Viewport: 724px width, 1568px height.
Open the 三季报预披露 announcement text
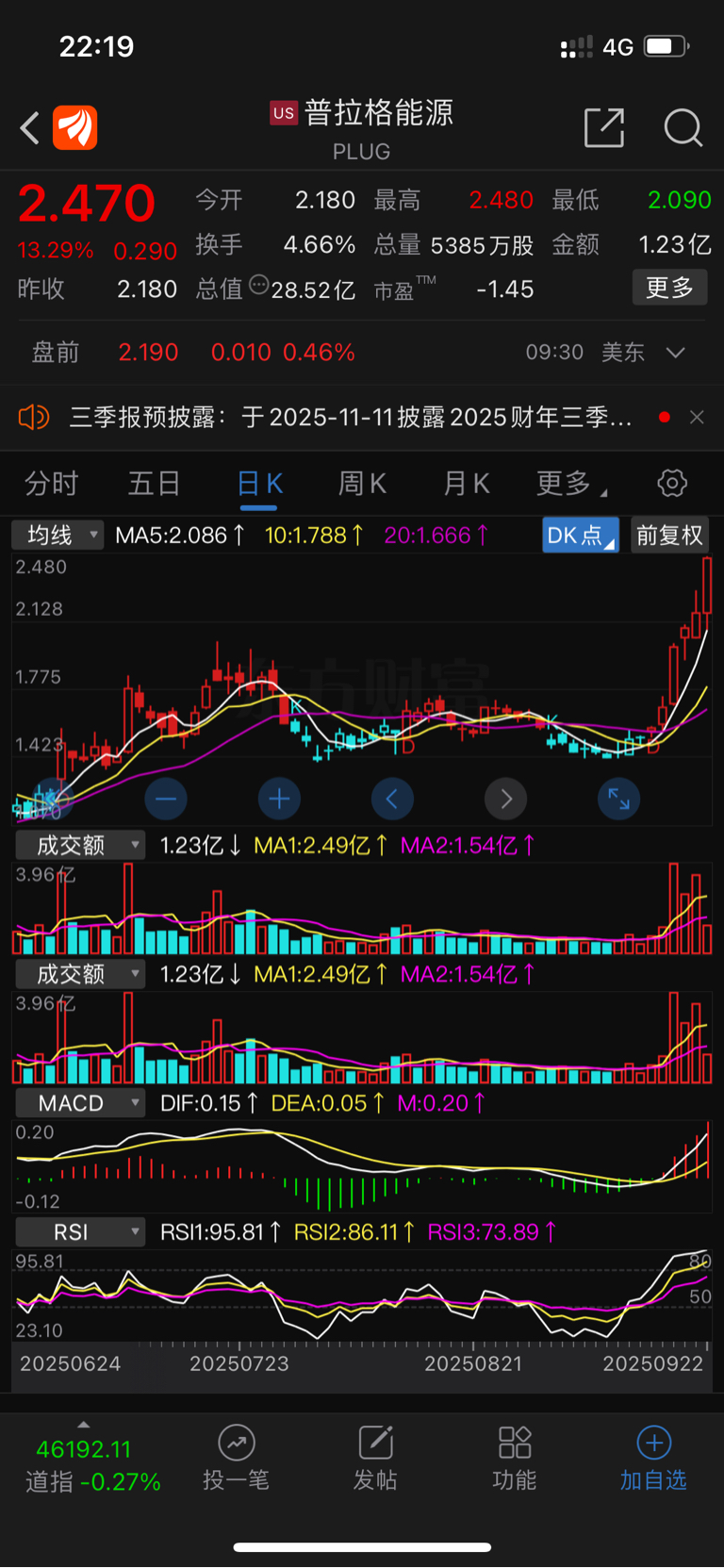(351, 417)
